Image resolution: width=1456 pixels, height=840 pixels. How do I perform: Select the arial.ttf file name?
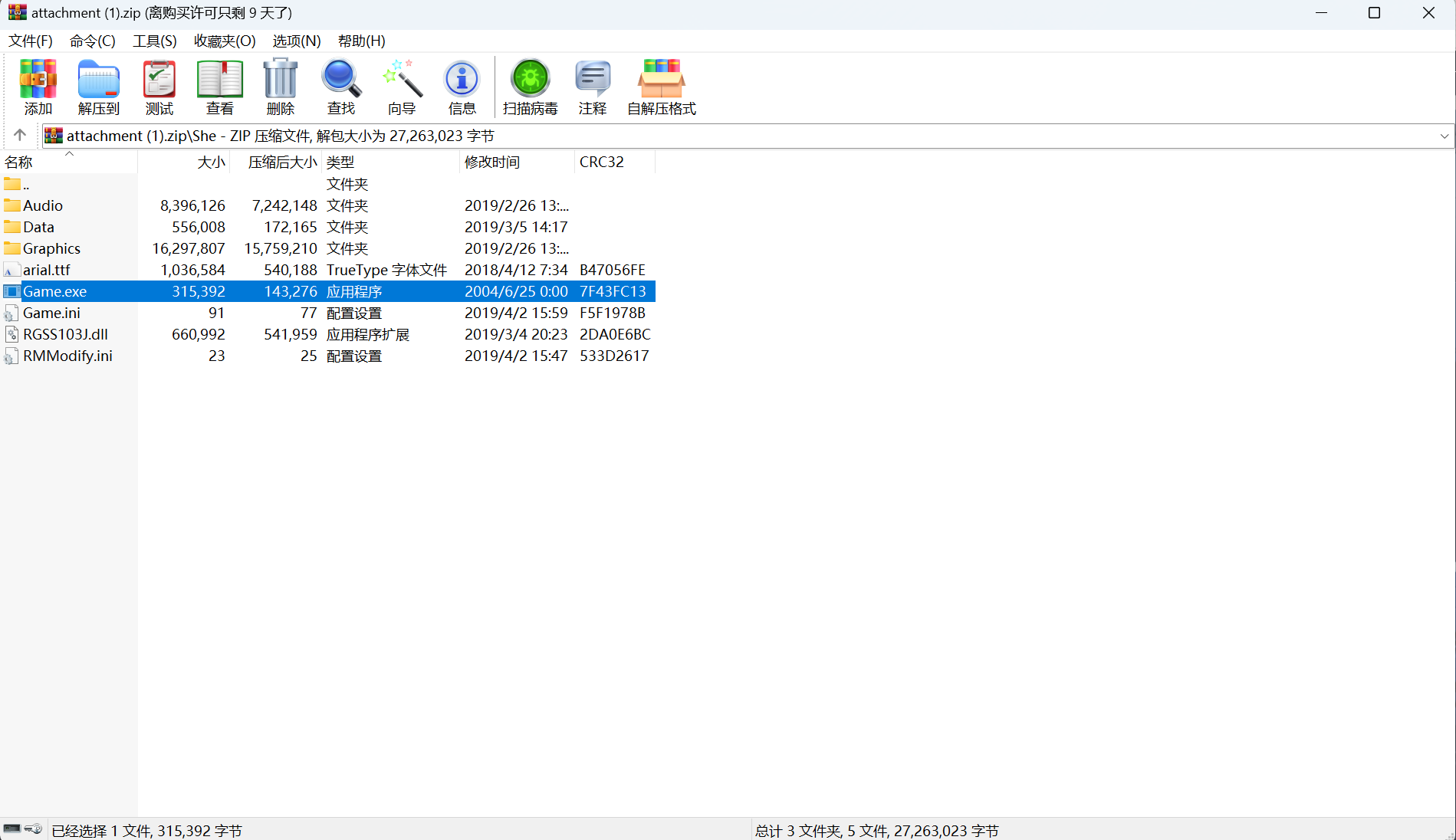(47, 270)
